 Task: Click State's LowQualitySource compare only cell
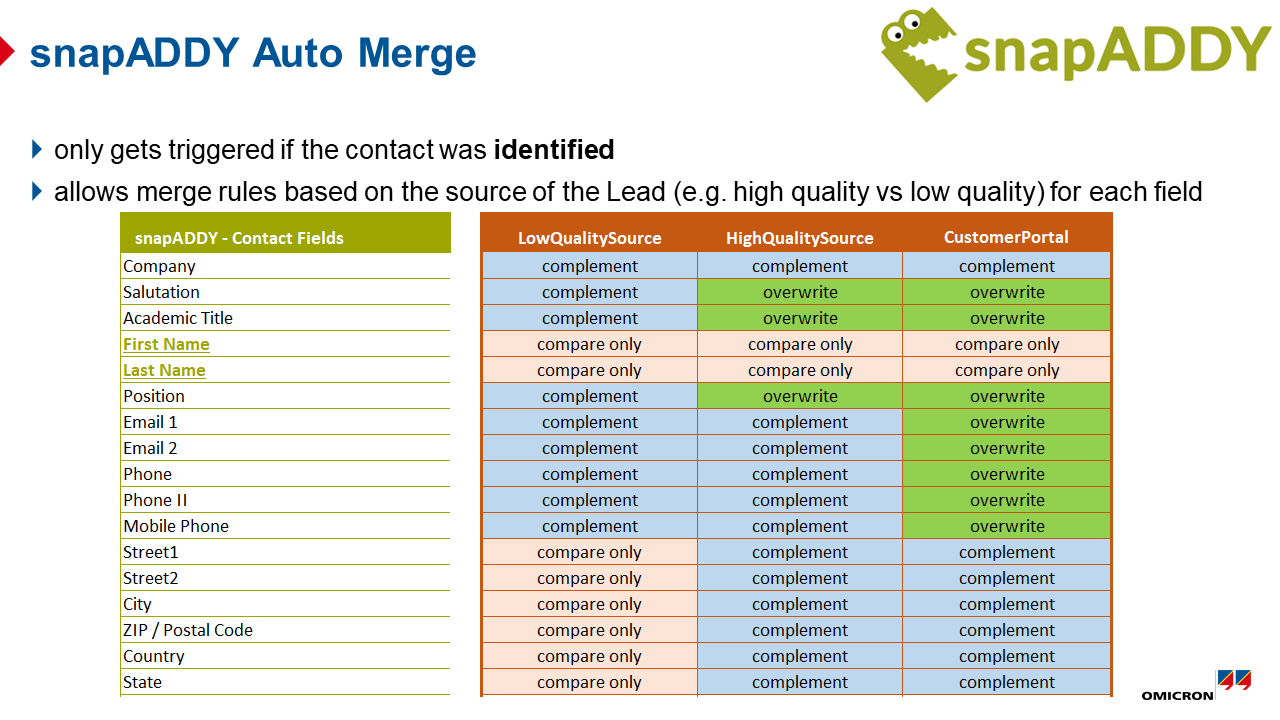590,682
